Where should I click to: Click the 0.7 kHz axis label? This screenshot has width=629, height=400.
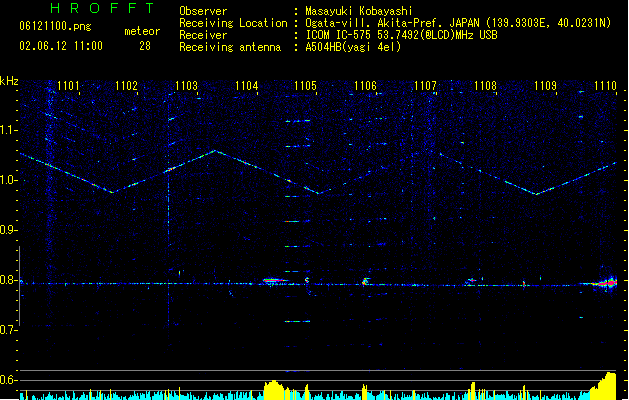[x=9, y=330]
